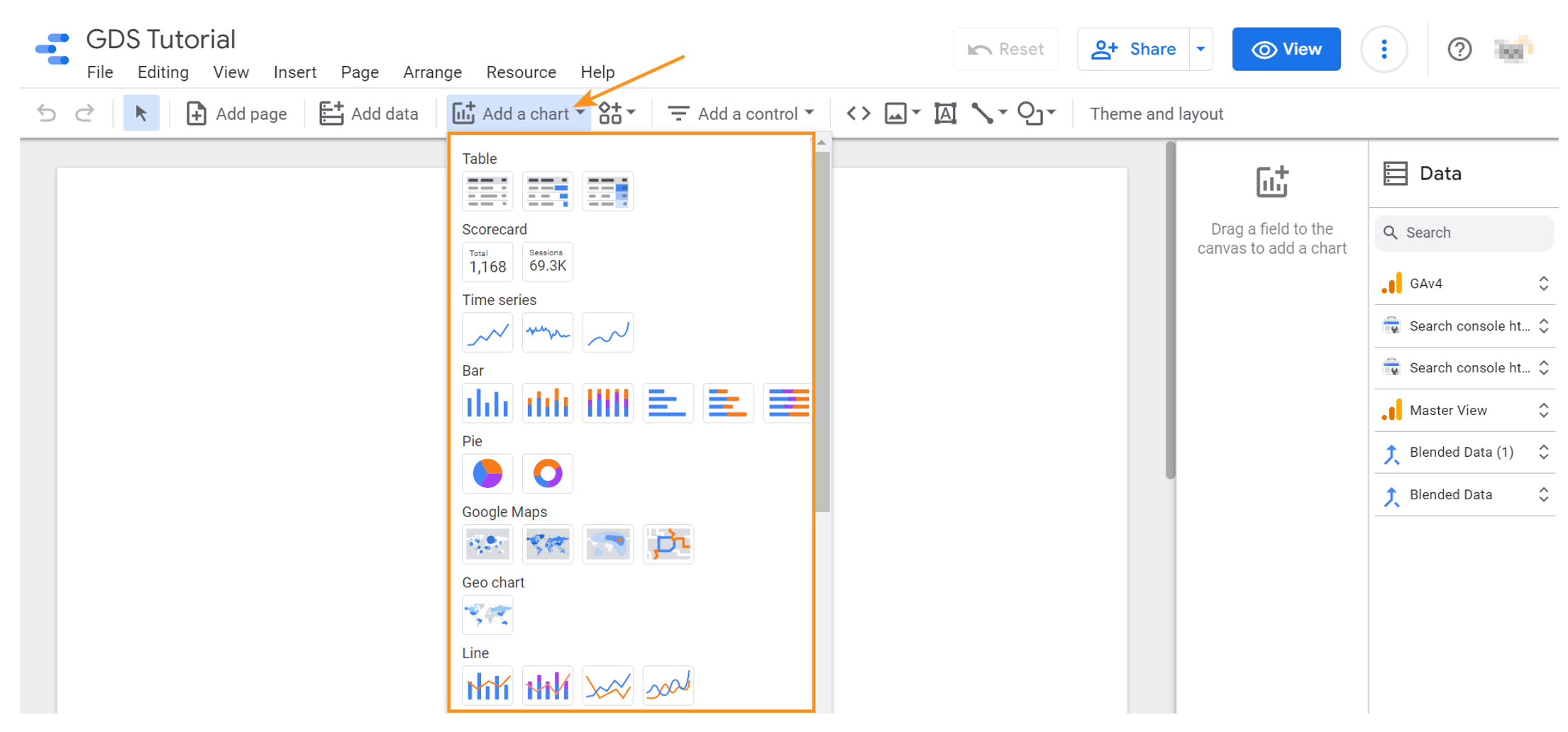Click the undo arrow icon
This screenshot has height=732, width=1568.
[47, 113]
